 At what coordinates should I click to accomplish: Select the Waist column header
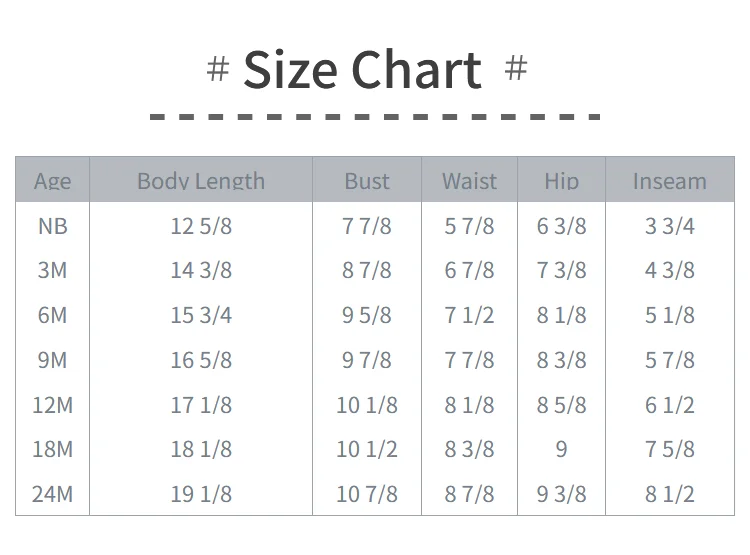pos(469,181)
